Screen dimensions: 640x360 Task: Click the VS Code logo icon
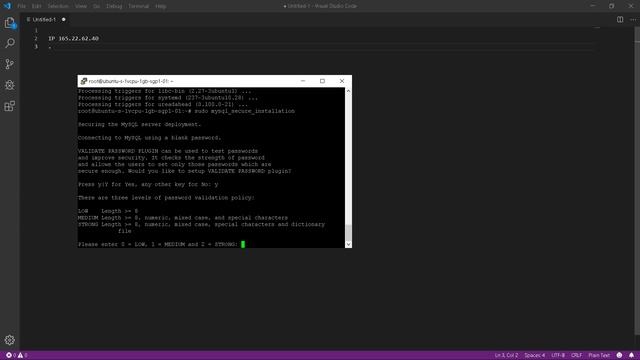(x=7, y=6)
